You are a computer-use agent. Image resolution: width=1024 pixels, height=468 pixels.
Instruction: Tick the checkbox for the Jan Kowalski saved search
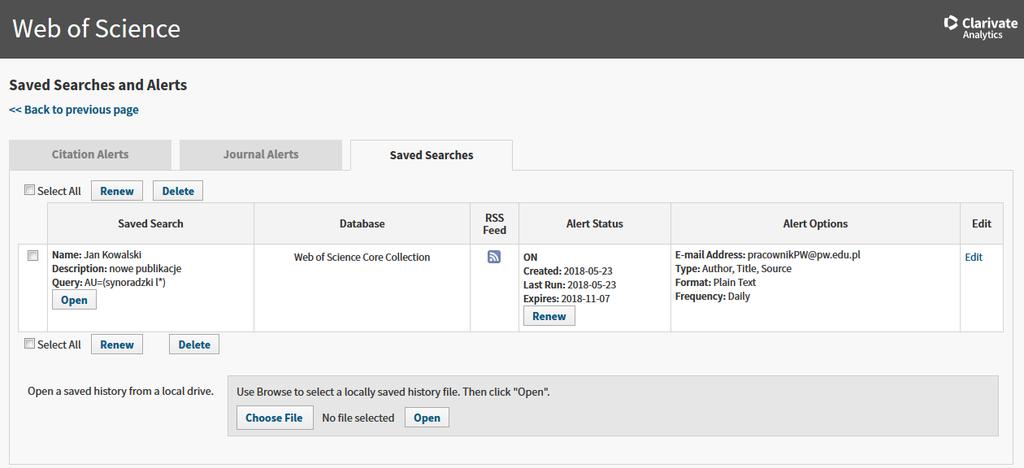tap(33, 256)
